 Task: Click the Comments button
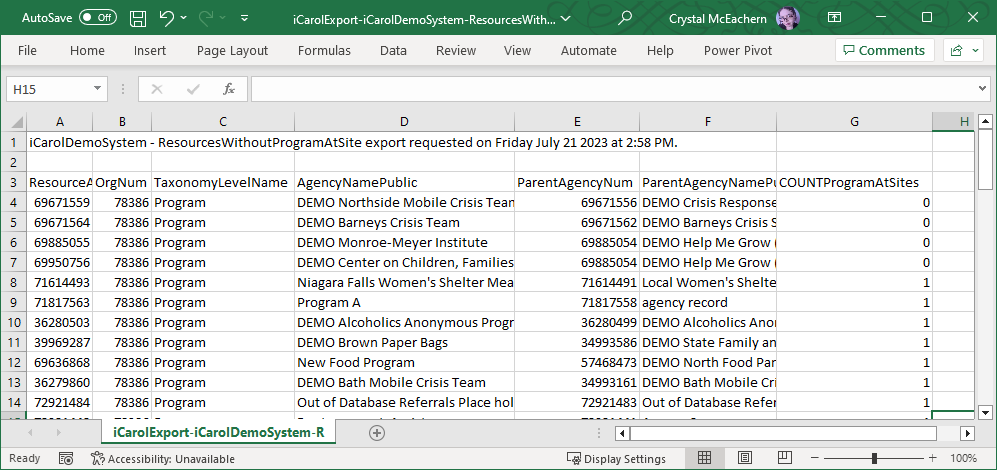point(883,51)
